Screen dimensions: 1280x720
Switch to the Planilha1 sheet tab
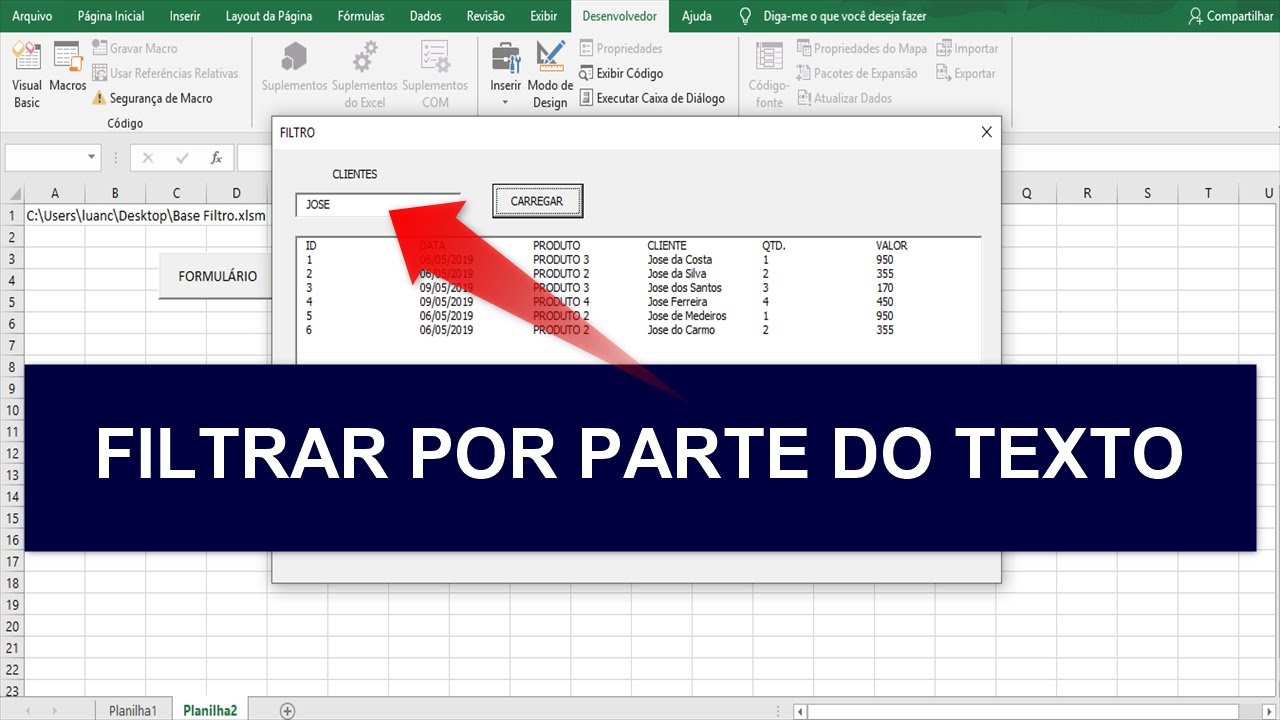(x=133, y=710)
